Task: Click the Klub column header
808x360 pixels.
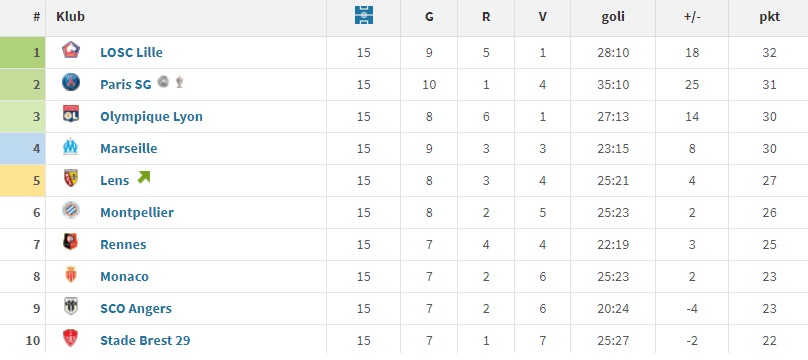Action: click(x=71, y=16)
